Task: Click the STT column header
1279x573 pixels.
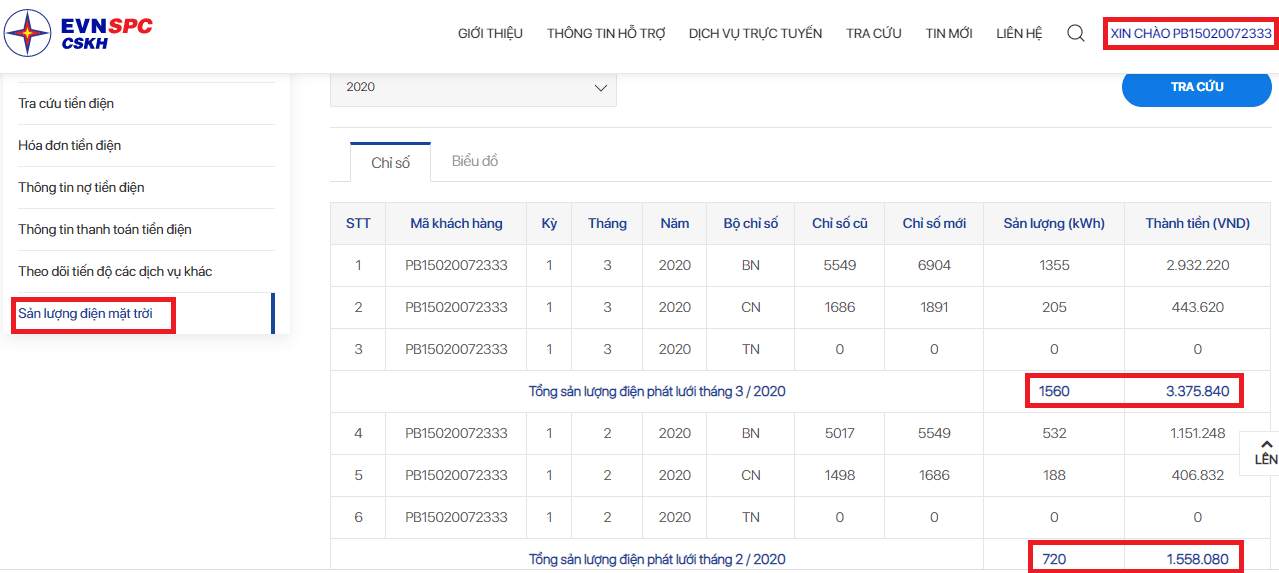Action: coord(358,223)
